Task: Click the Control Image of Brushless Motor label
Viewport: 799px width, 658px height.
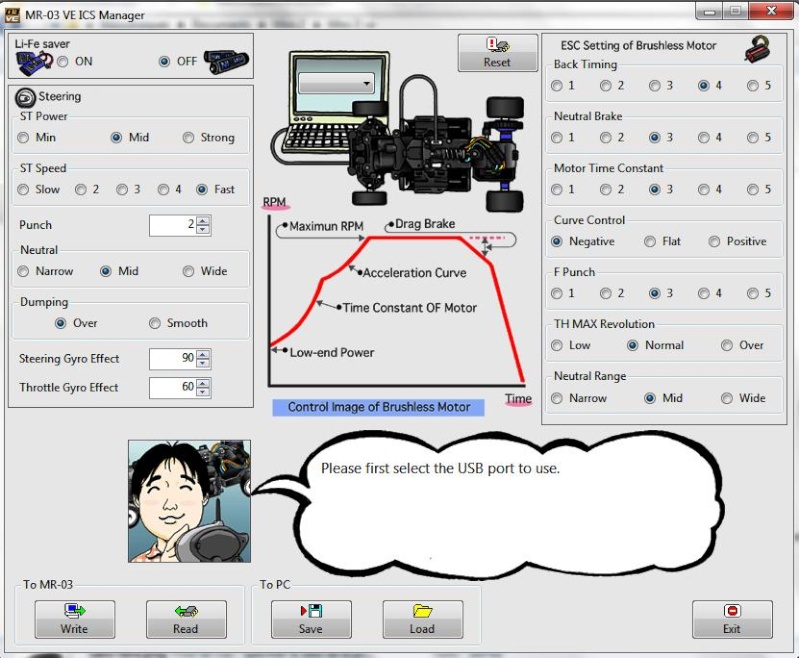Action: (379, 407)
